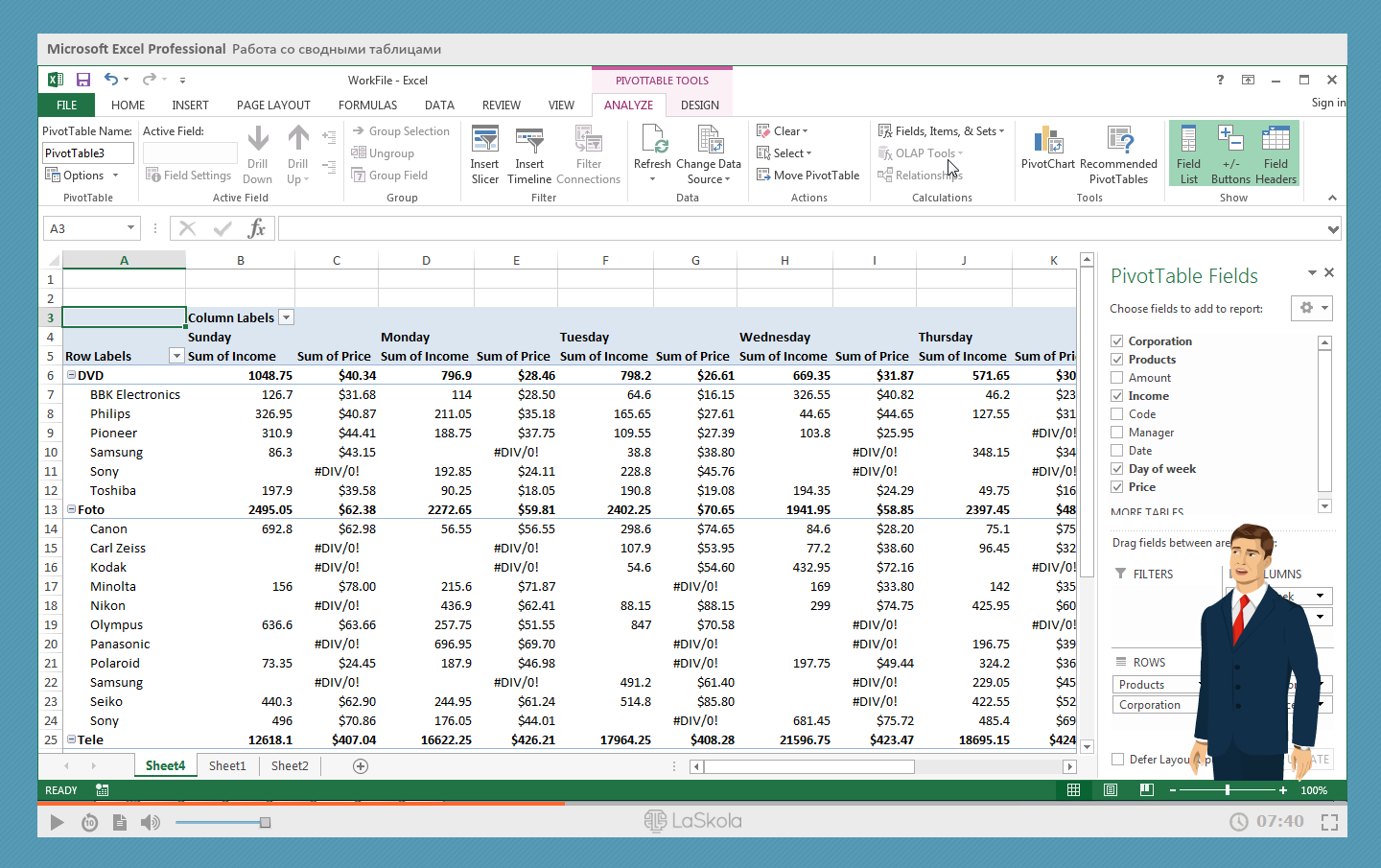Click the Insert Timeline icon
The width and height of the screenshot is (1381, 868).
tap(529, 142)
